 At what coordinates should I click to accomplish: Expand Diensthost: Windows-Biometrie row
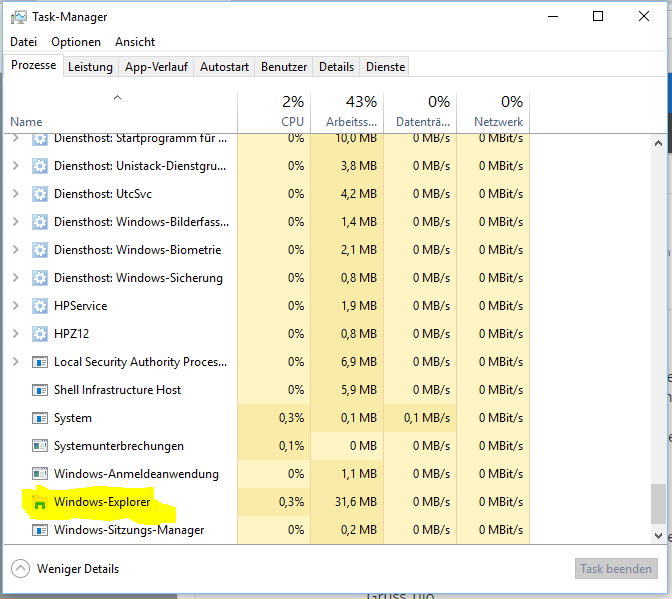tap(15, 250)
